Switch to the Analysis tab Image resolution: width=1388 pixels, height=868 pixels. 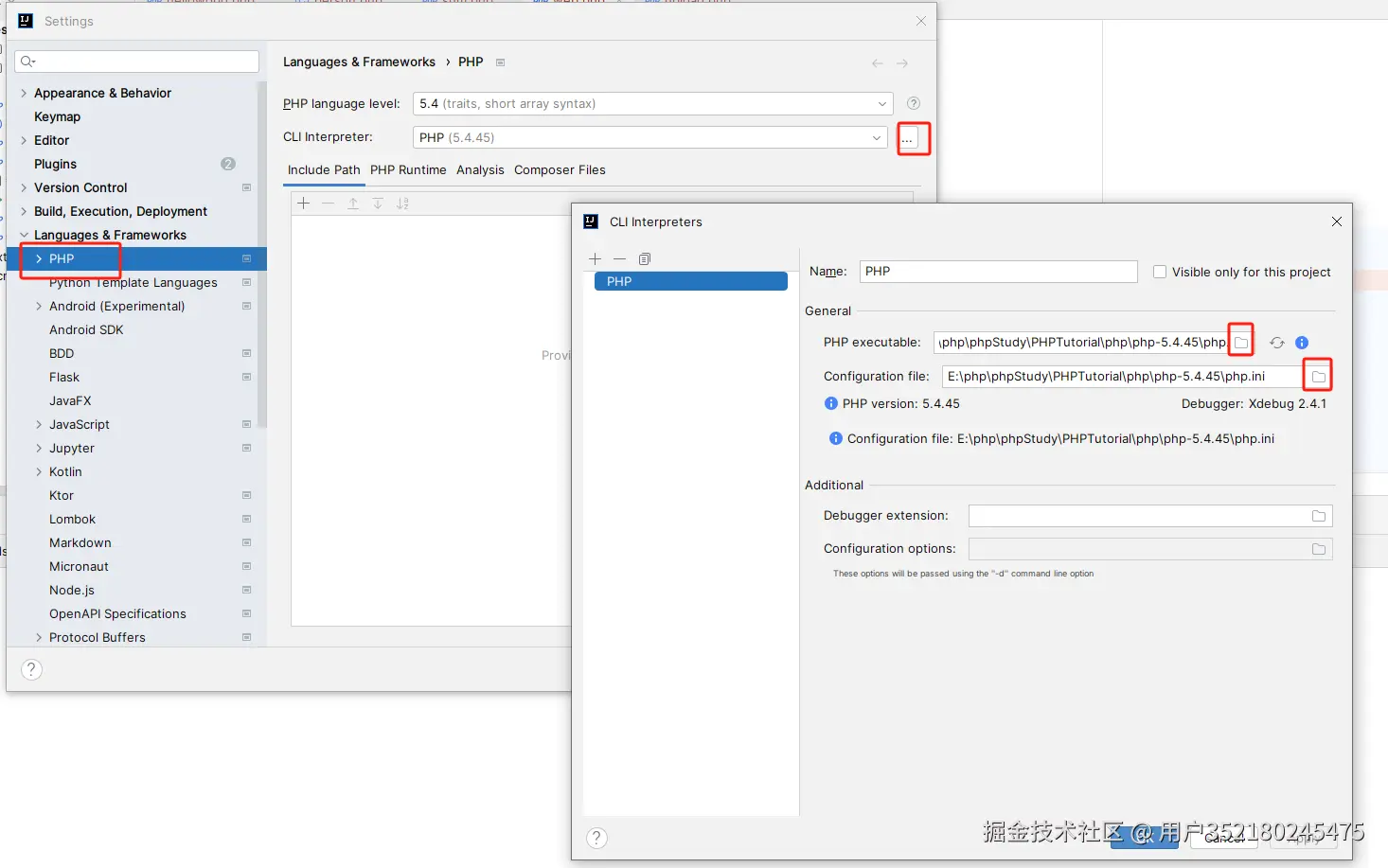point(480,170)
